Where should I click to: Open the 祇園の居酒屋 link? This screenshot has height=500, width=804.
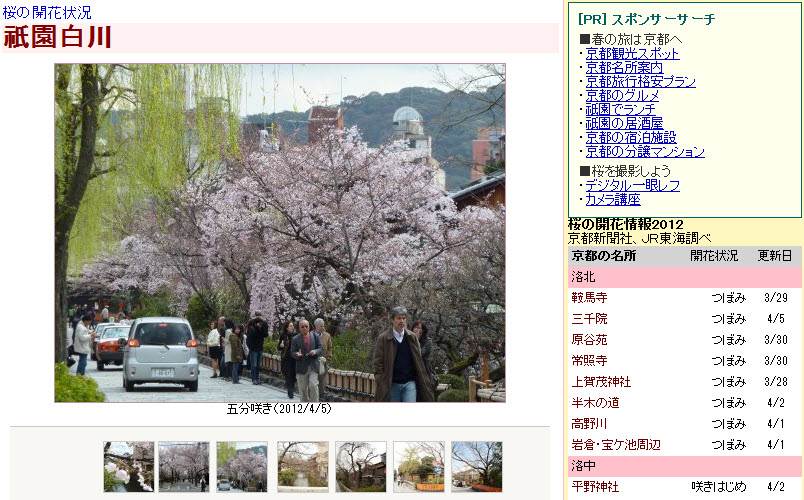624,123
